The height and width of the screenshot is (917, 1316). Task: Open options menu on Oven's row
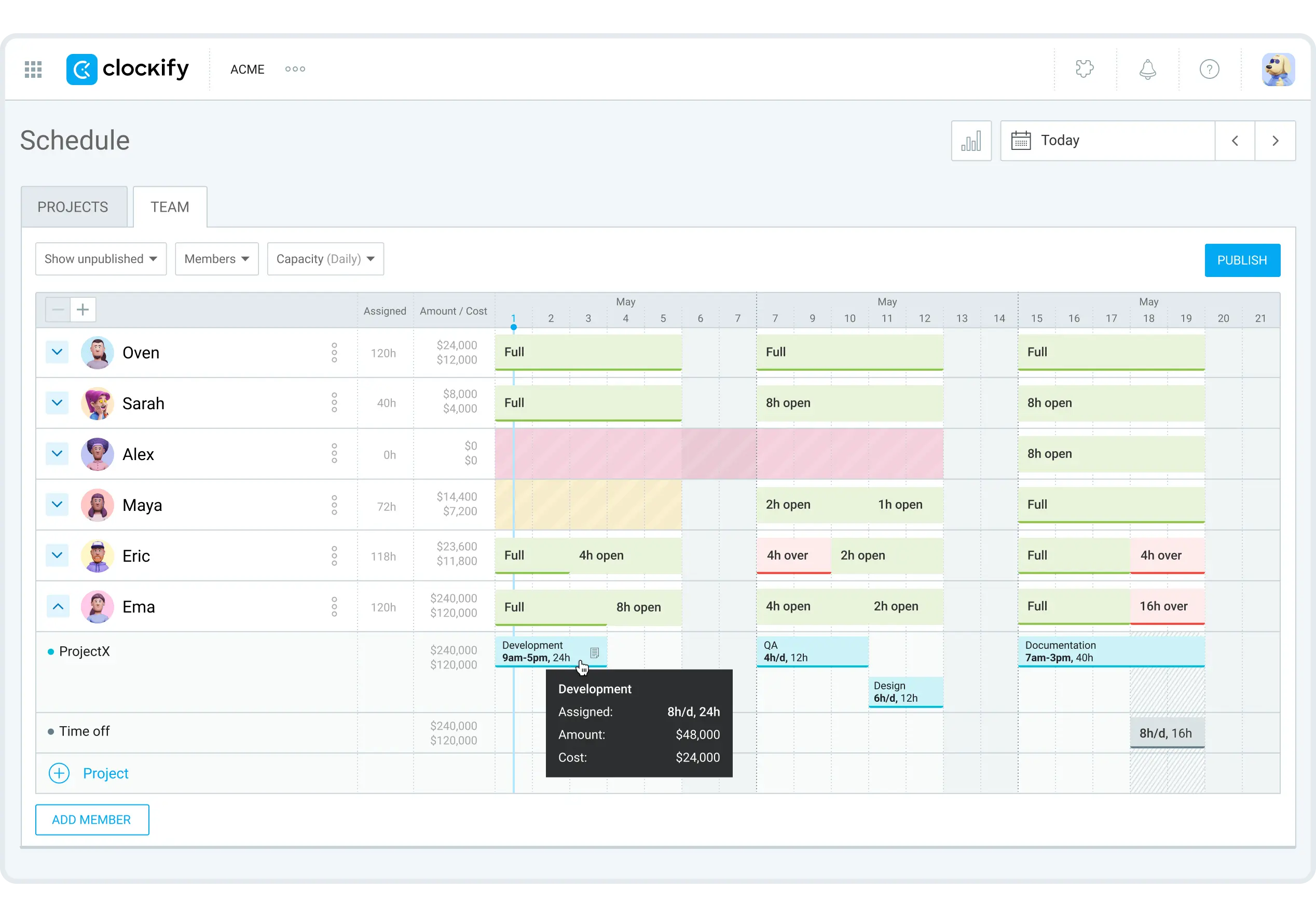click(x=334, y=353)
